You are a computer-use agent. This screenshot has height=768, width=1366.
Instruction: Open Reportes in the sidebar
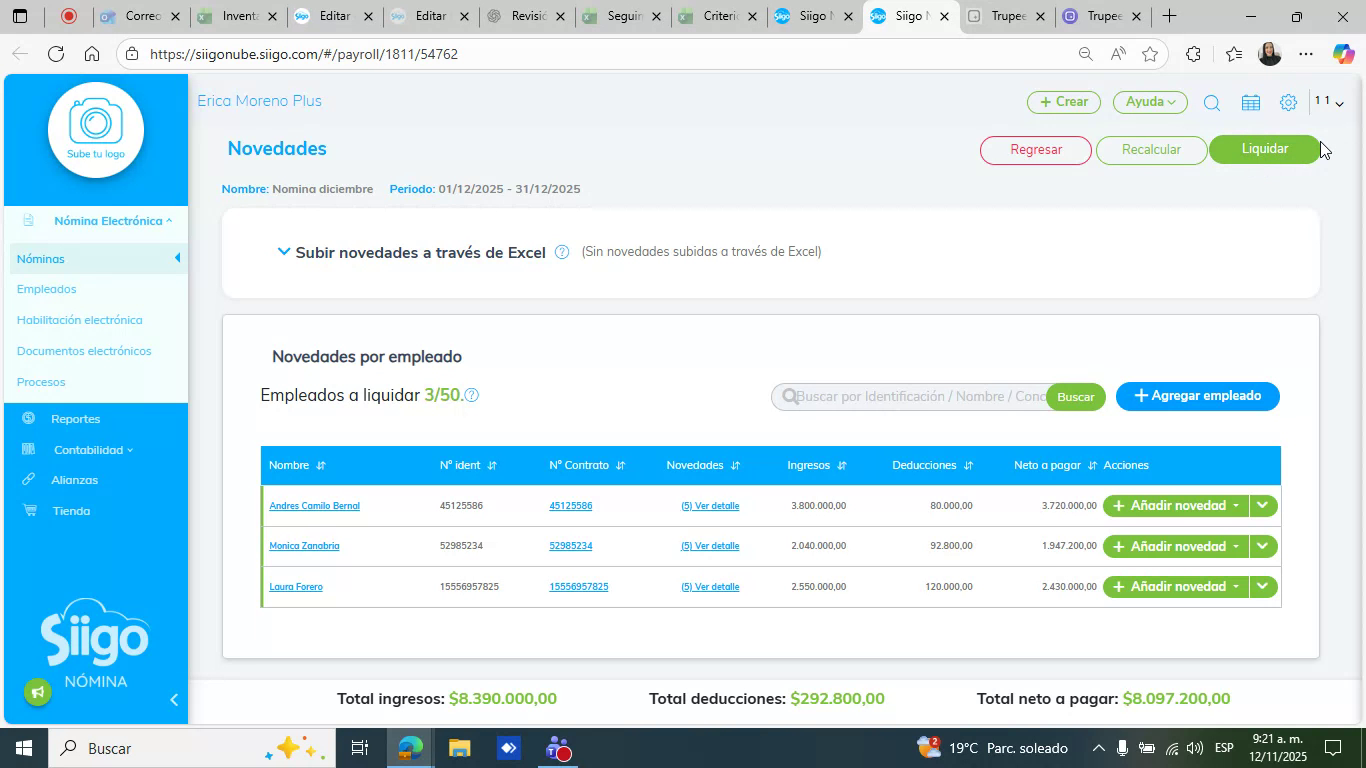(76, 419)
